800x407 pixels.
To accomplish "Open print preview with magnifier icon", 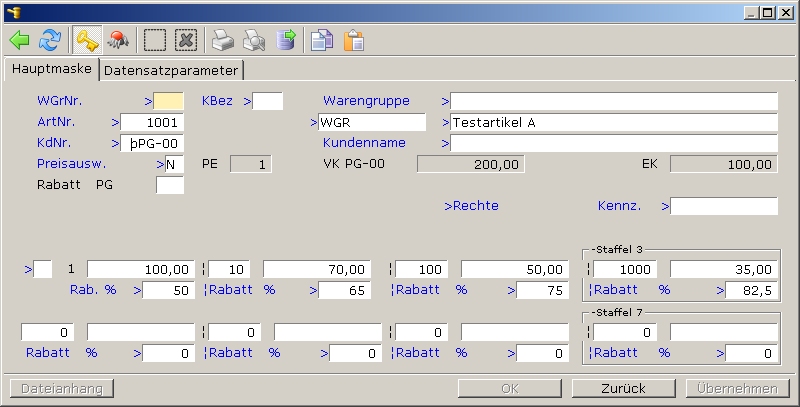I will [254, 40].
